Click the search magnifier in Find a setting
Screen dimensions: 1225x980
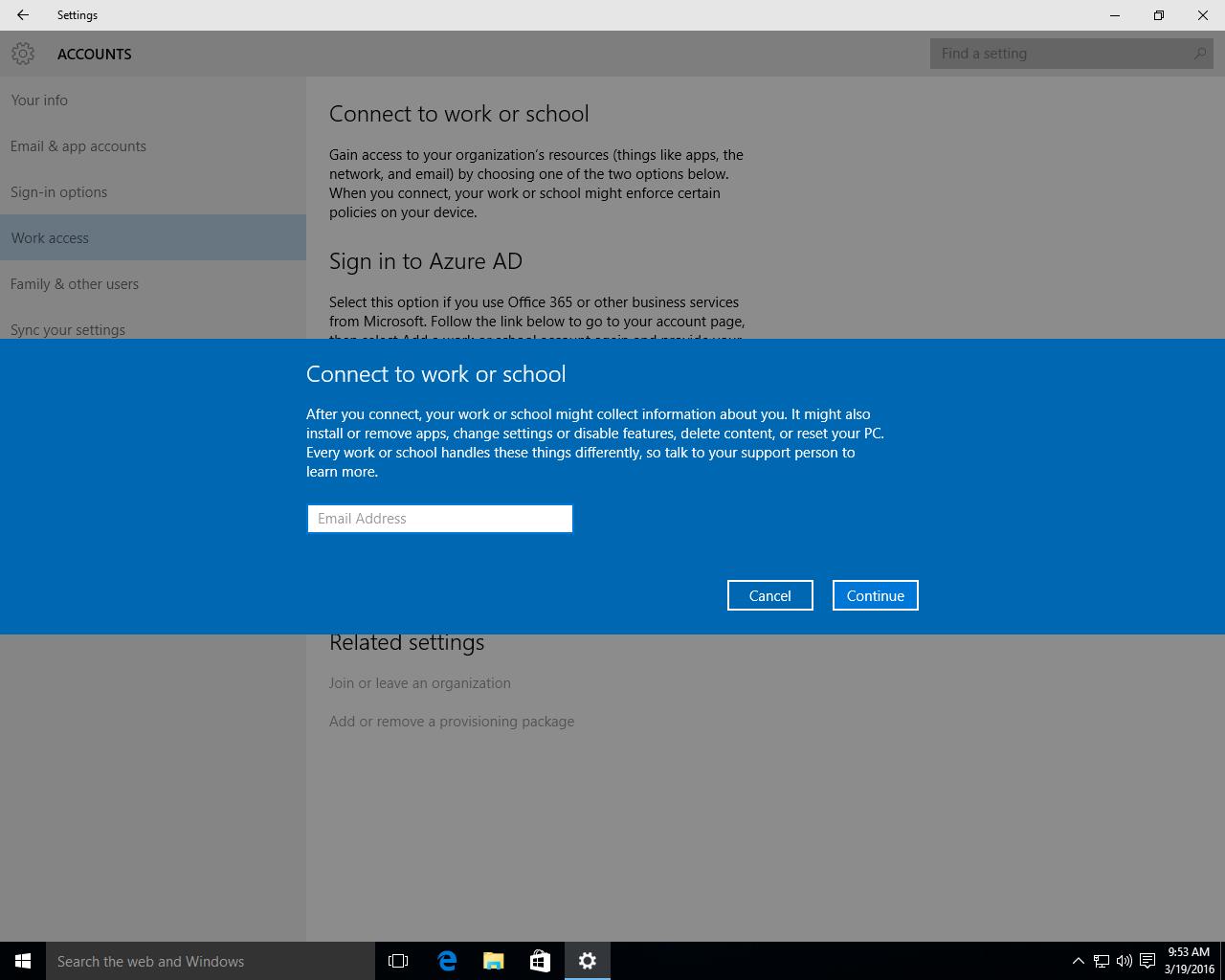tap(1199, 54)
